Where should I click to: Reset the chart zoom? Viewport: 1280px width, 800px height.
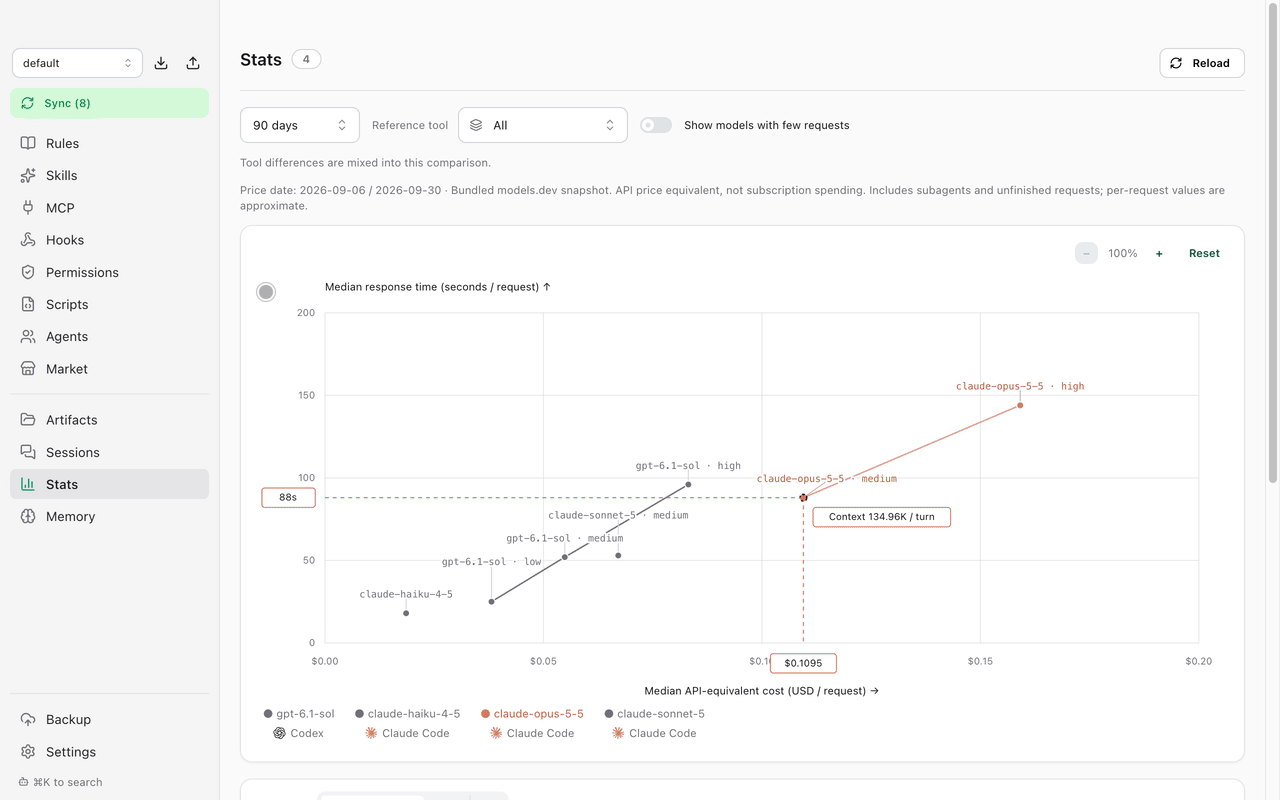[x=1204, y=253]
